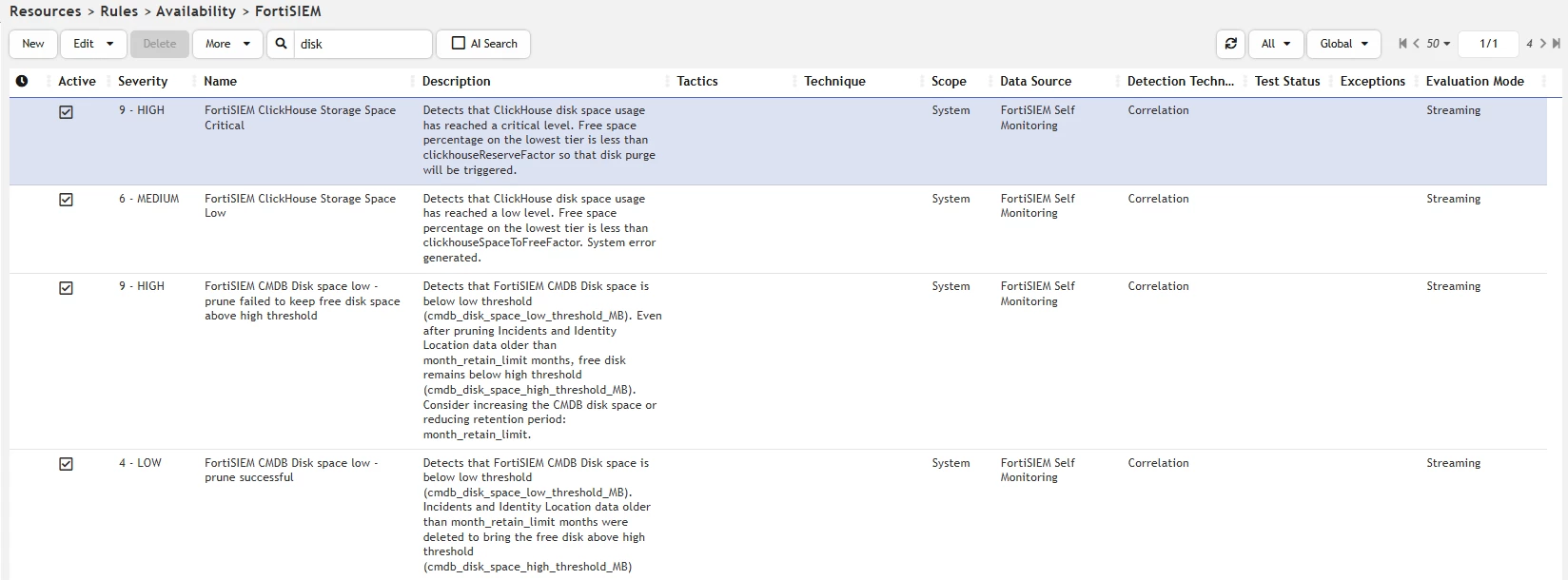This screenshot has width=1568, height=580.
Task: Select 'FortiSIEM ClickHouse Storage Space Low' rule name
Action: pyautogui.click(x=300, y=205)
